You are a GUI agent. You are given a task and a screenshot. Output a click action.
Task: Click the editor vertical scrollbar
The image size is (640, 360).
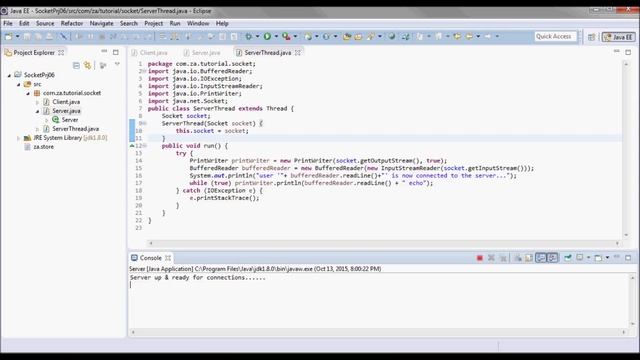pos(626,149)
